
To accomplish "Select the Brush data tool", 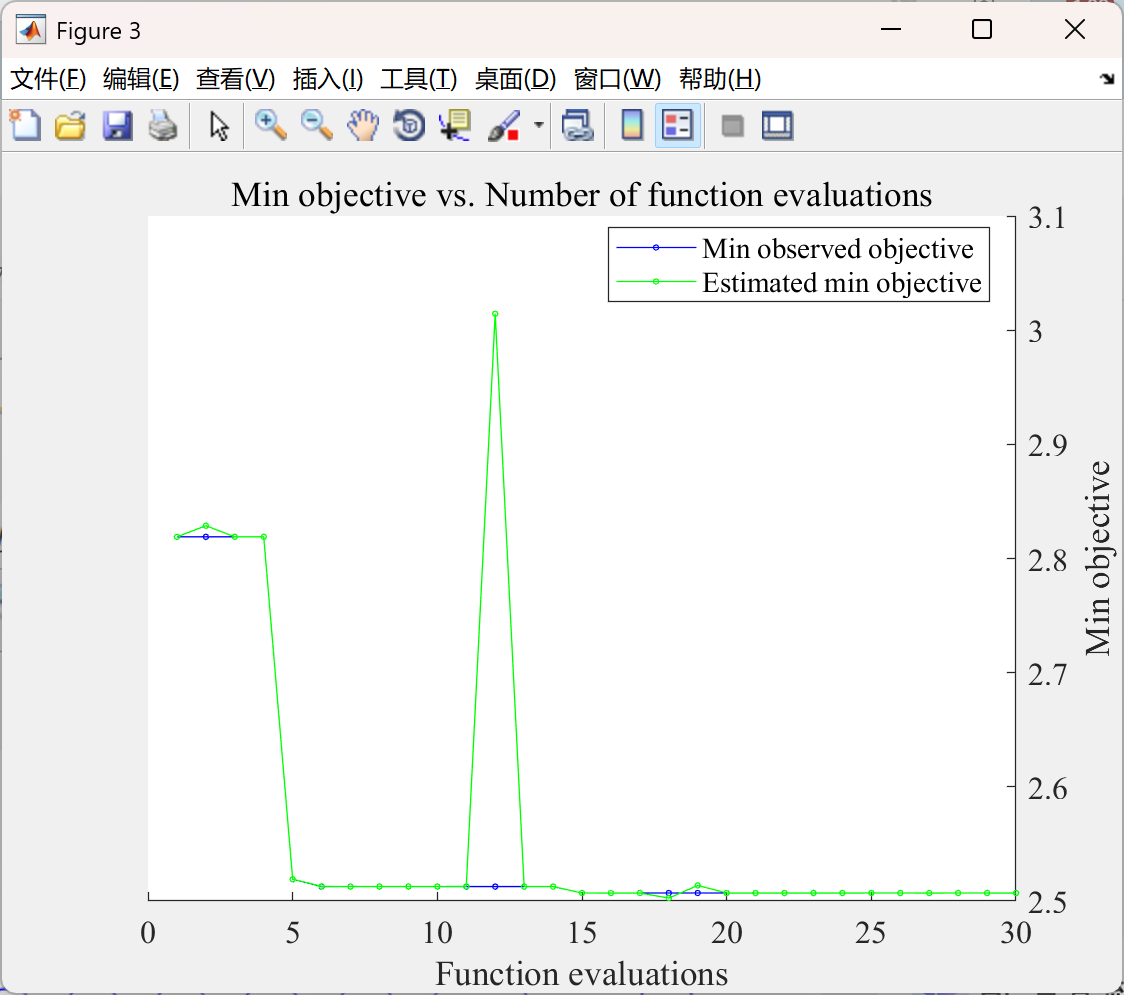I will pos(504,125).
